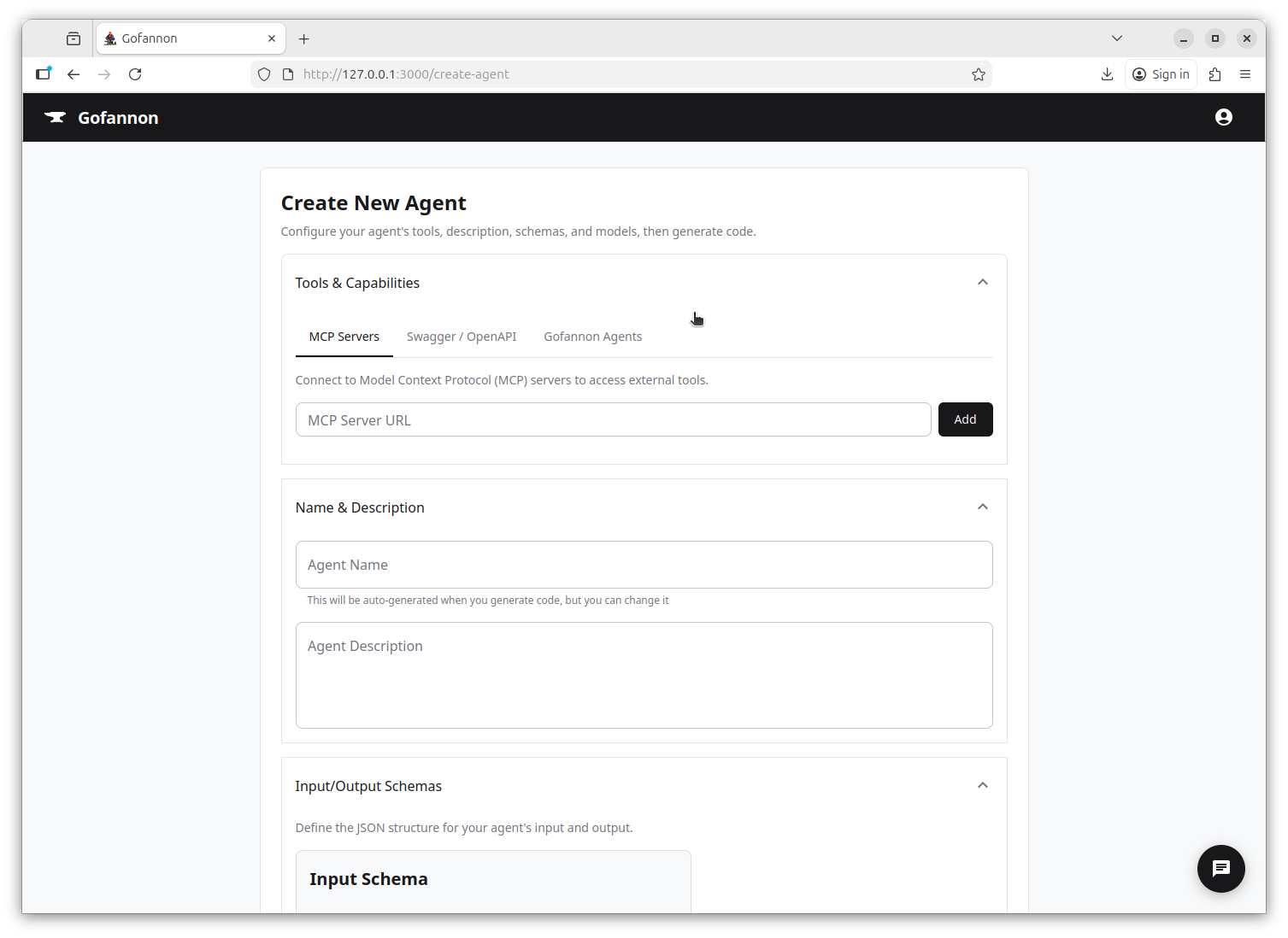The height and width of the screenshot is (938, 1288).
Task: Go forward one page
Action: (x=104, y=74)
